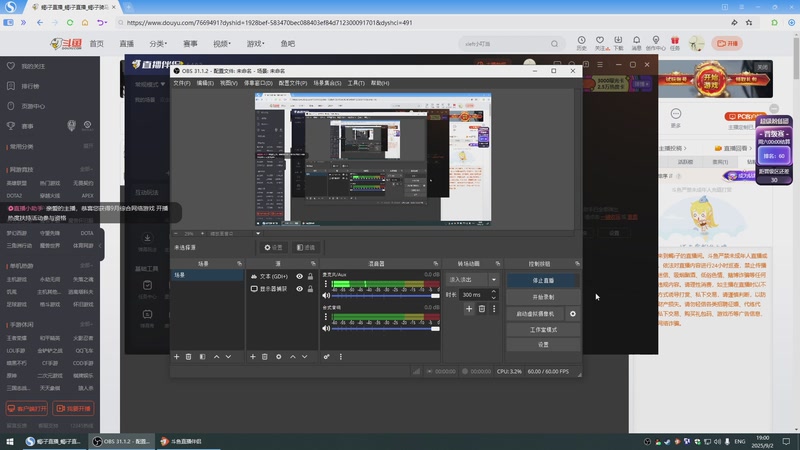Click the Douyu search input field

pos(505,44)
